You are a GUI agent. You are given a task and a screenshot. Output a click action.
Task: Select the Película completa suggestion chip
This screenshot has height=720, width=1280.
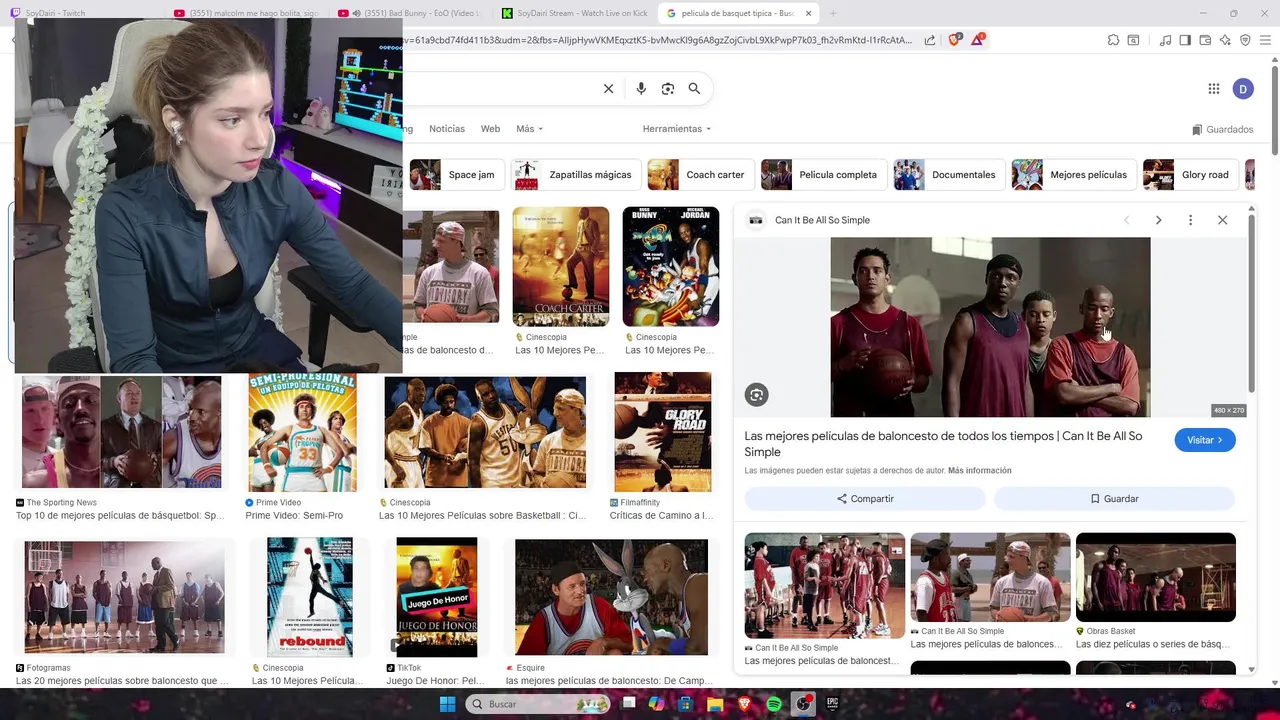point(822,175)
